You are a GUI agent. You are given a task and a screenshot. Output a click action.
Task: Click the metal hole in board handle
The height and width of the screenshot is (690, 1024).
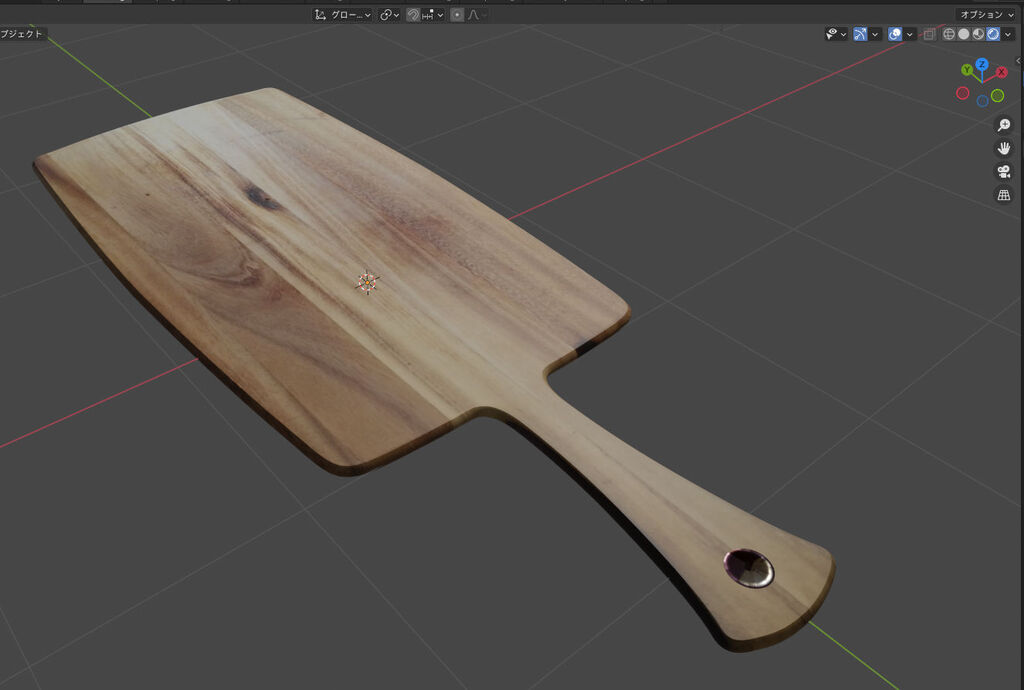(749, 568)
